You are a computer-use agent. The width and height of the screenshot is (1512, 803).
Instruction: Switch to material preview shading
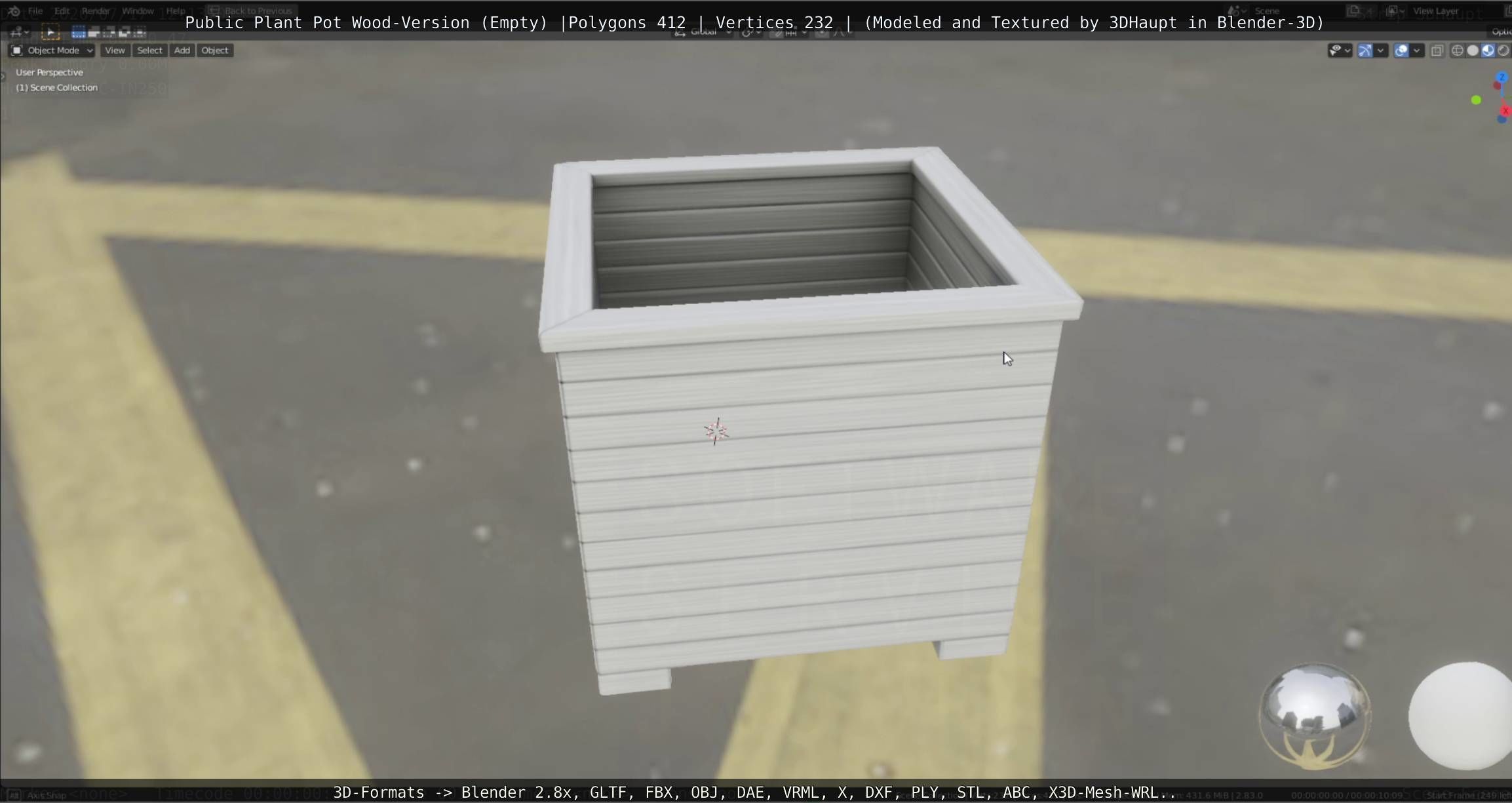(1488, 50)
